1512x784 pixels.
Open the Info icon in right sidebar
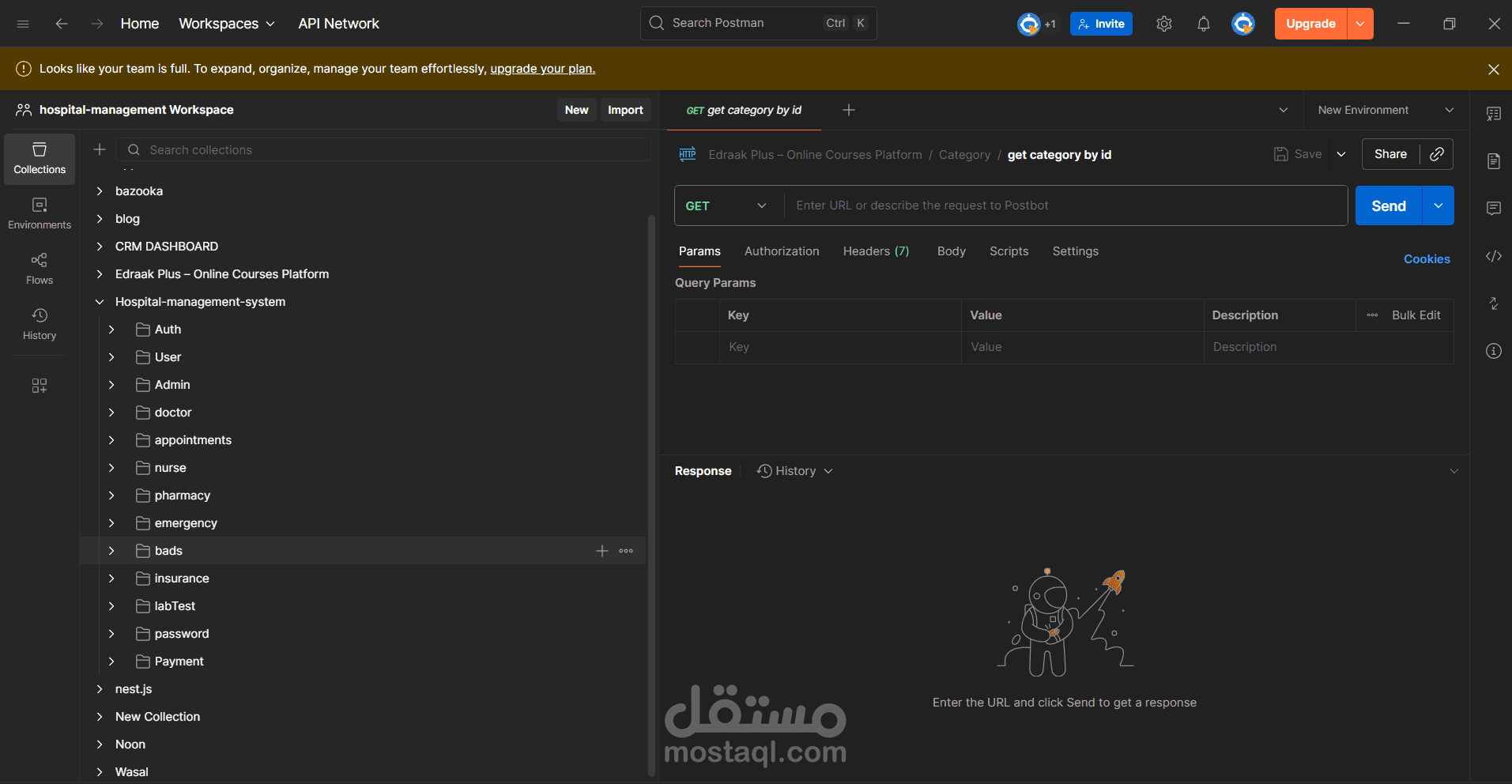coord(1493,351)
